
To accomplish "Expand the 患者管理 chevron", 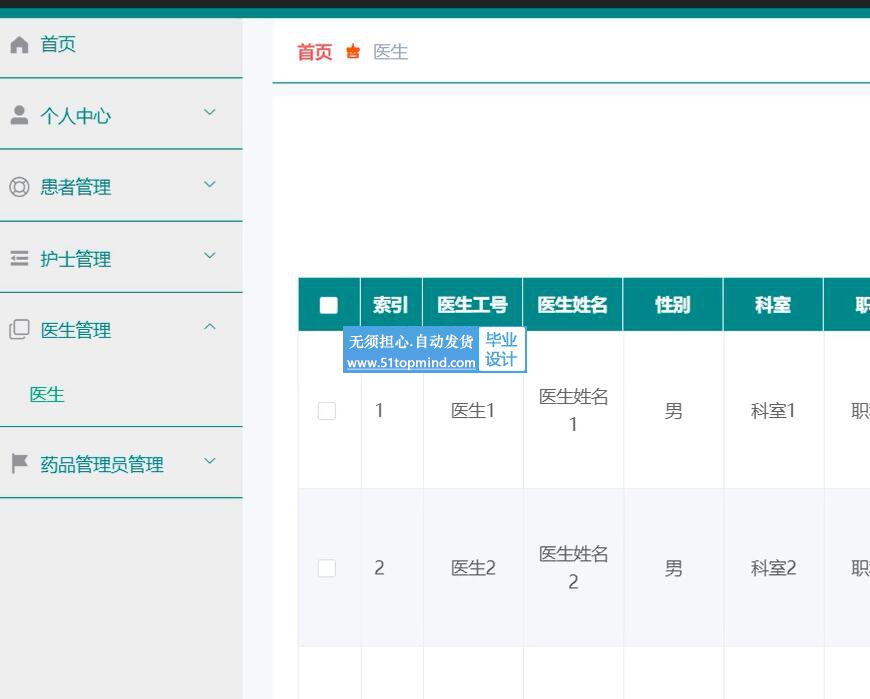I will 210,184.
